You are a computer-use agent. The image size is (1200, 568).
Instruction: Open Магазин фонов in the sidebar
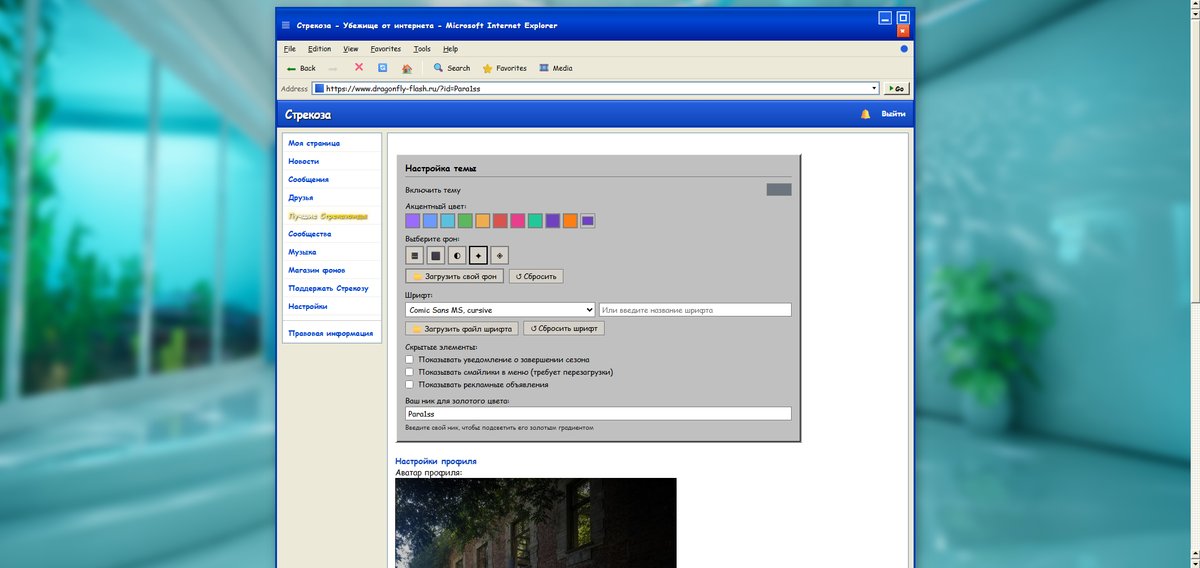coord(316,270)
